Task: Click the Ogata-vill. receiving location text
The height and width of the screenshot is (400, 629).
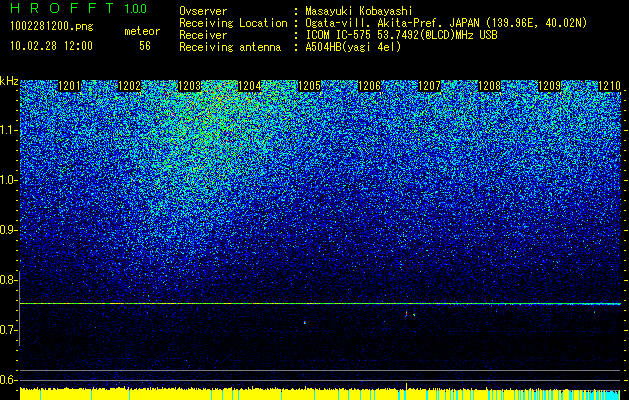Action: [446, 23]
